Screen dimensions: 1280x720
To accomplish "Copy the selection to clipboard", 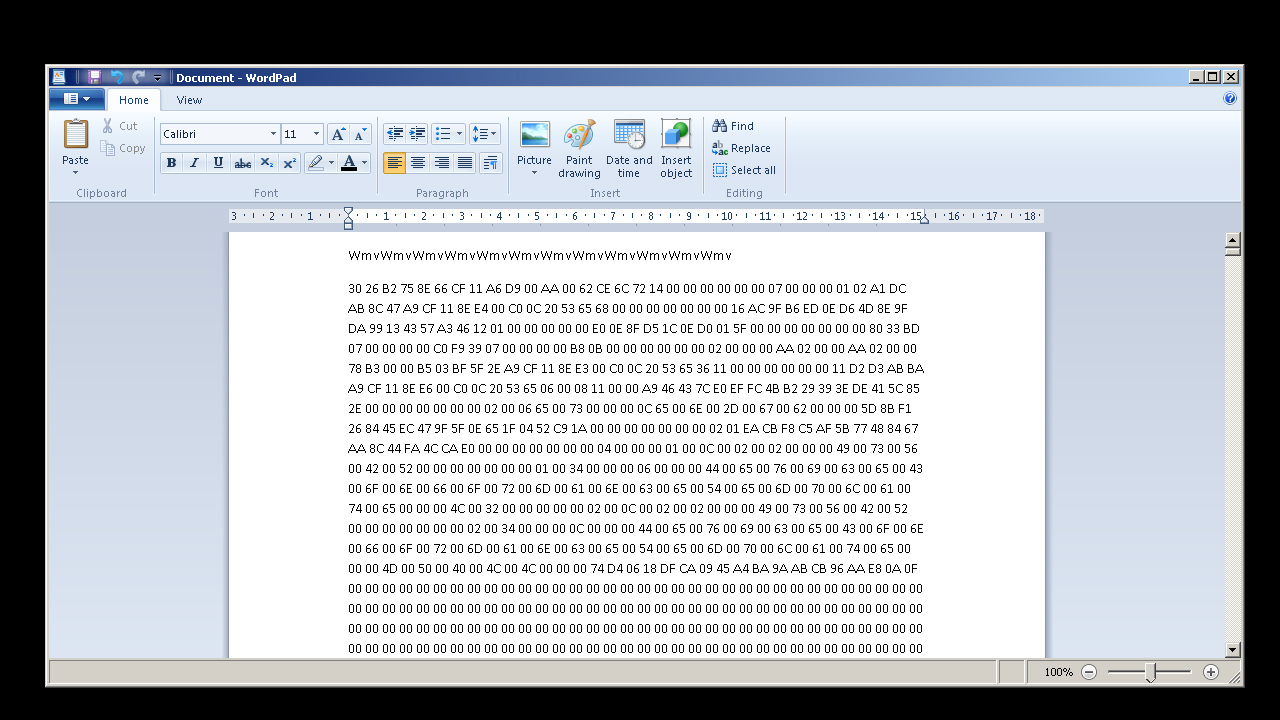I will coord(123,148).
